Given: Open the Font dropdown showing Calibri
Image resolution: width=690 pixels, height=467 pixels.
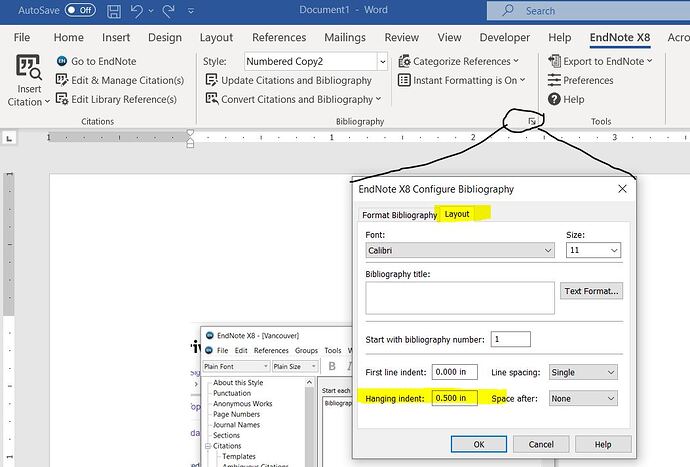Looking at the screenshot, I should (460, 250).
